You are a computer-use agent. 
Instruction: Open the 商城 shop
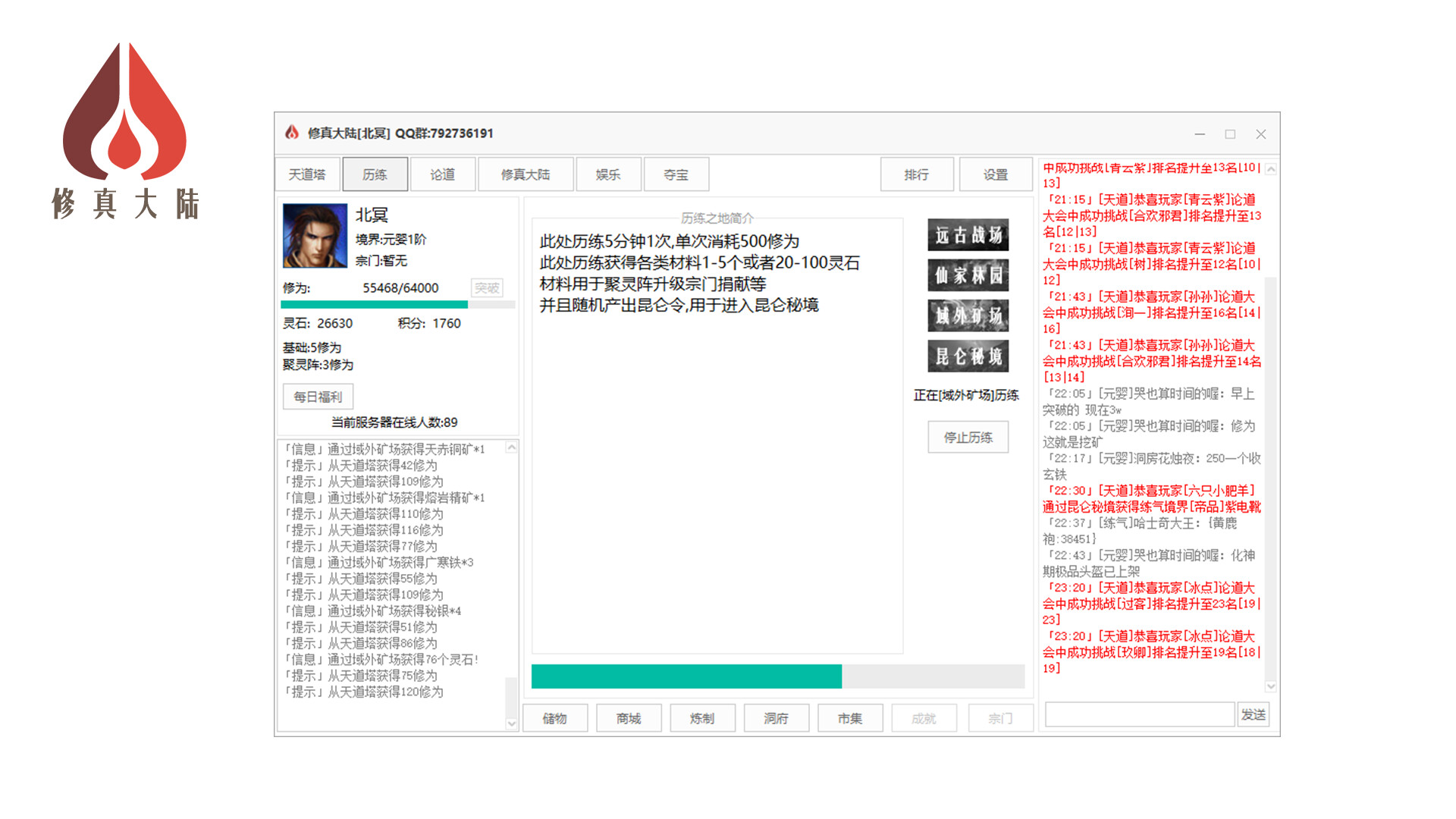(x=629, y=717)
